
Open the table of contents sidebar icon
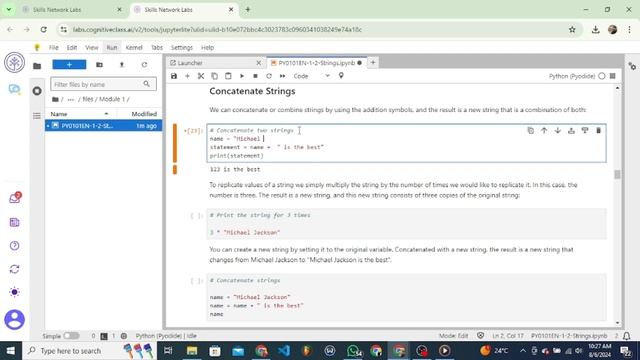[x=37, y=116]
